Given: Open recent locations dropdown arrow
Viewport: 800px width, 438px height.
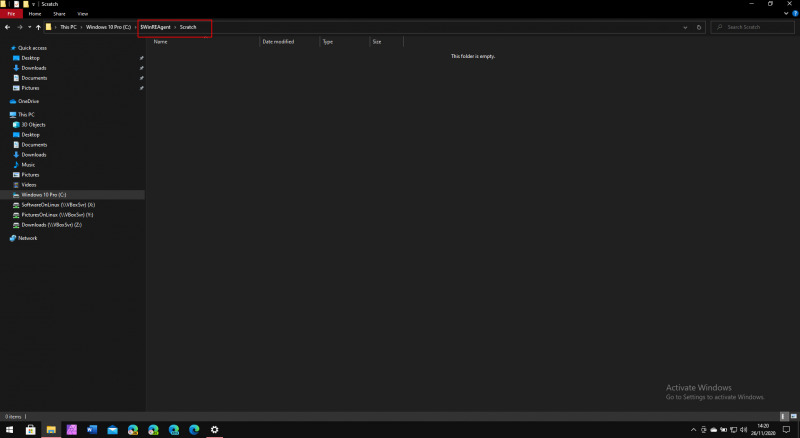Looking at the screenshot, I should (28, 27).
